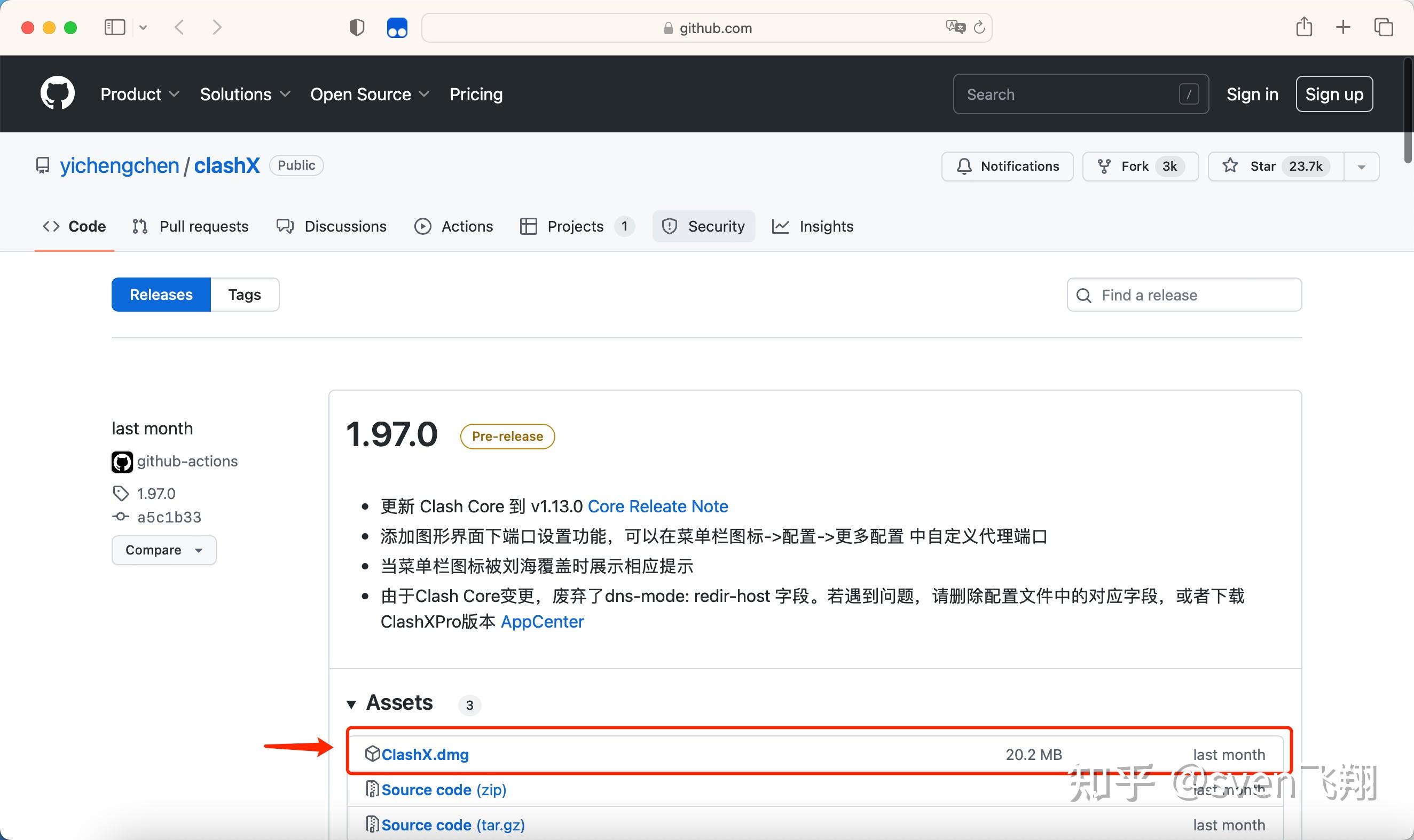Click the tag icon beside 1.97.0

[121, 493]
